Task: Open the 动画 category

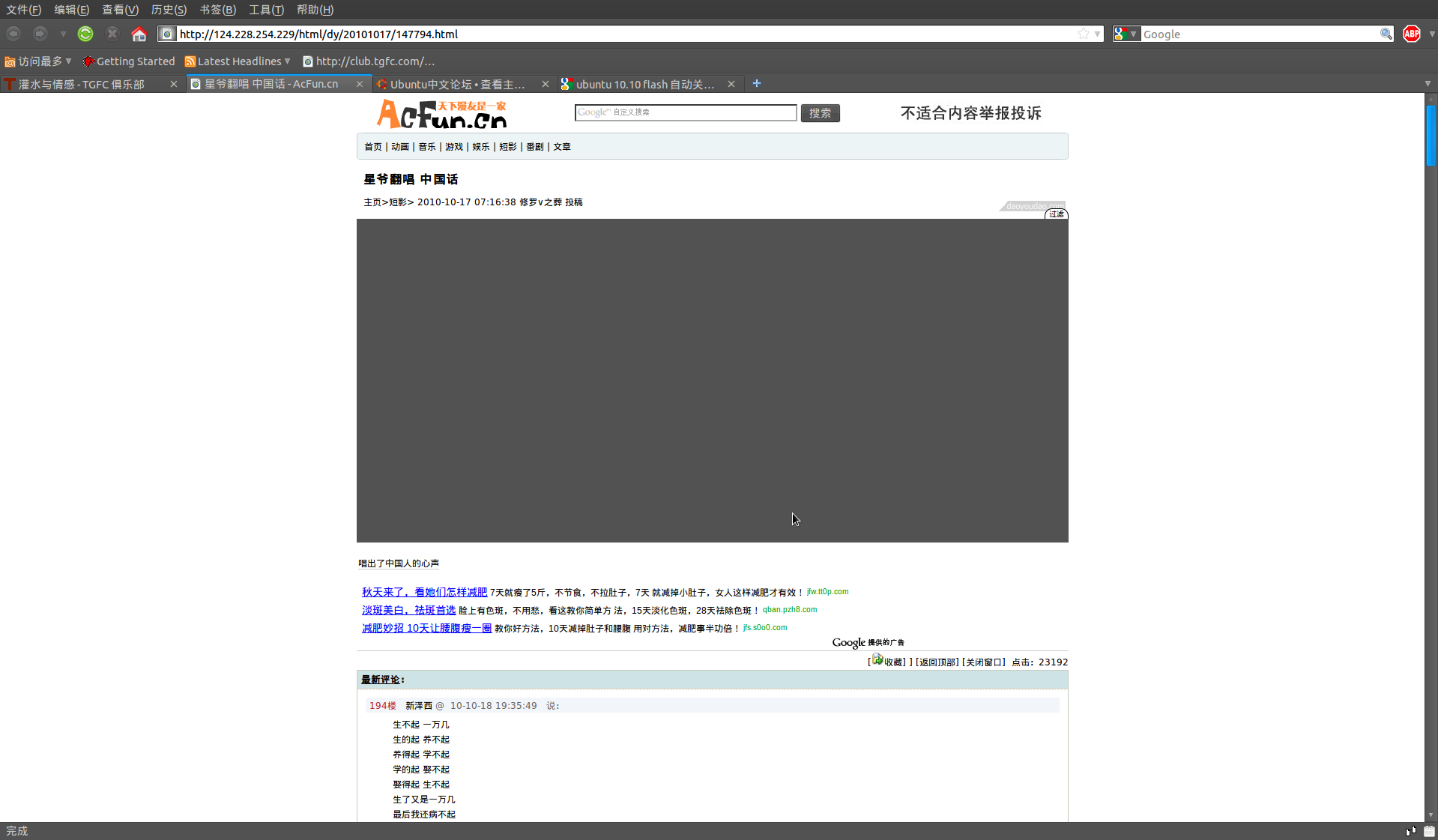Action: click(x=400, y=147)
